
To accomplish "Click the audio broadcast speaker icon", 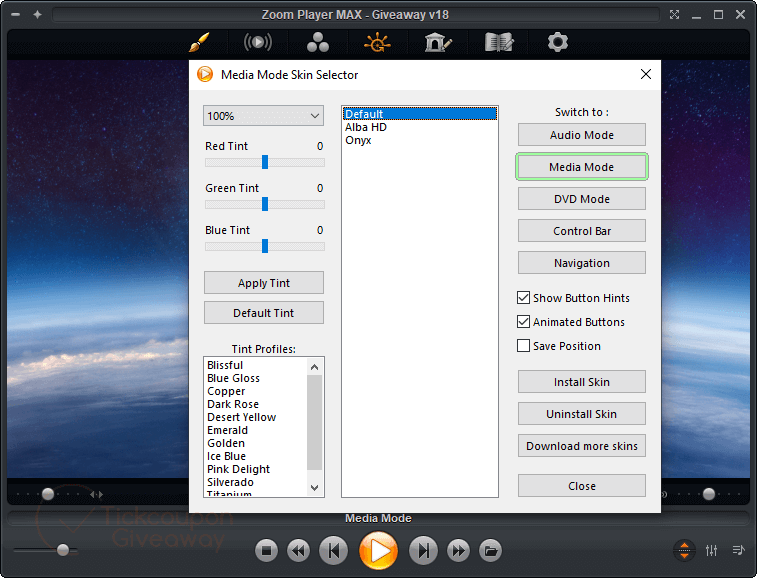I will (x=258, y=42).
